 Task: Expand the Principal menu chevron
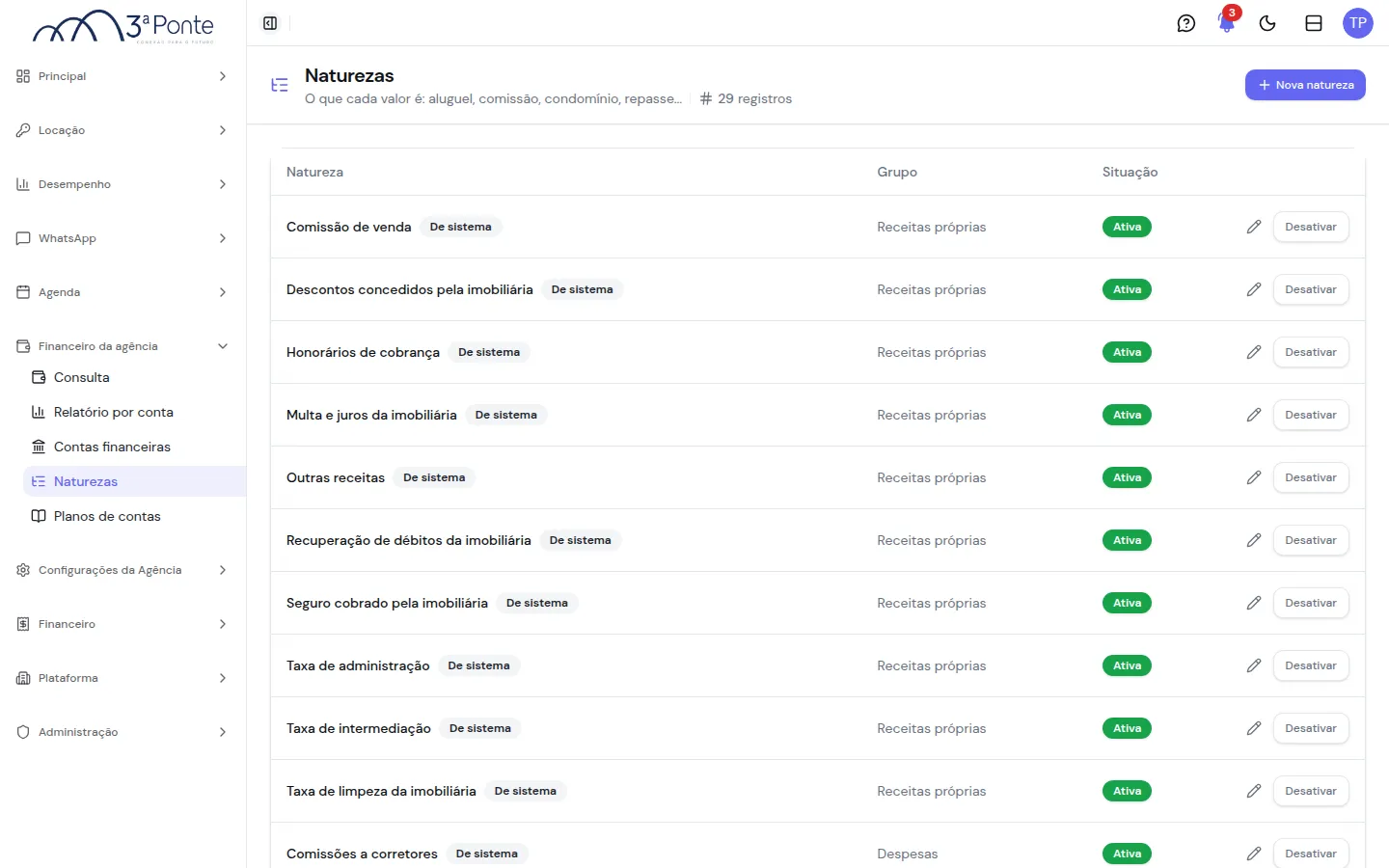tap(223, 76)
